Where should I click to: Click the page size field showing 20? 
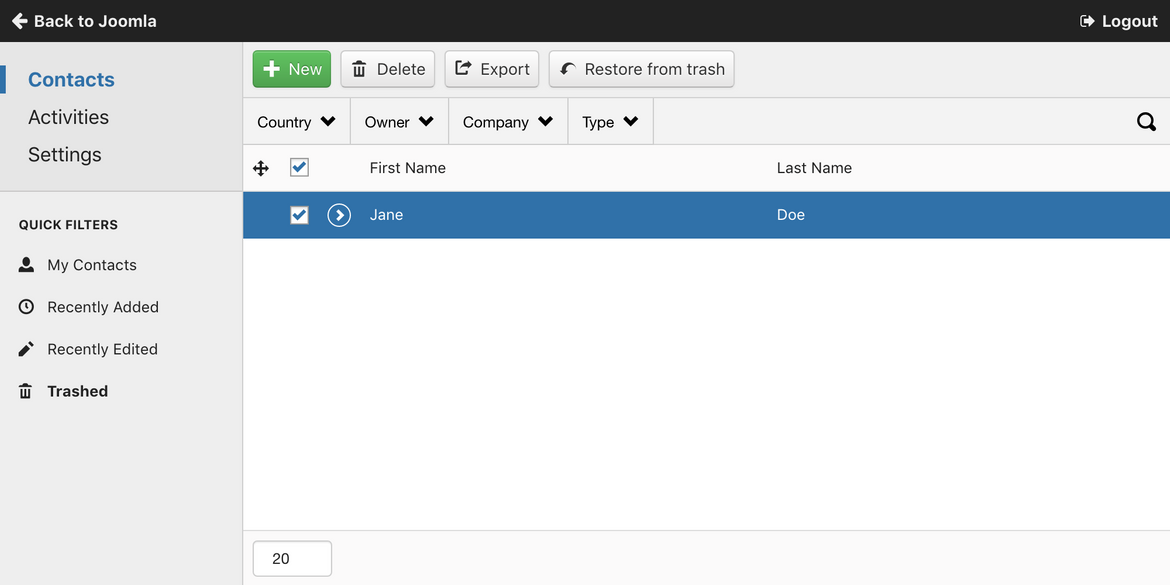(292, 559)
